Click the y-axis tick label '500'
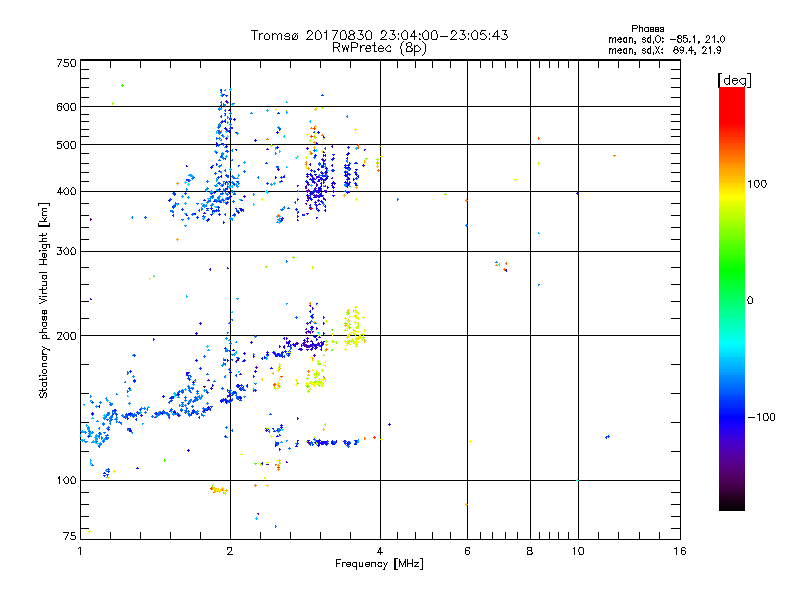 coord(66,145)
